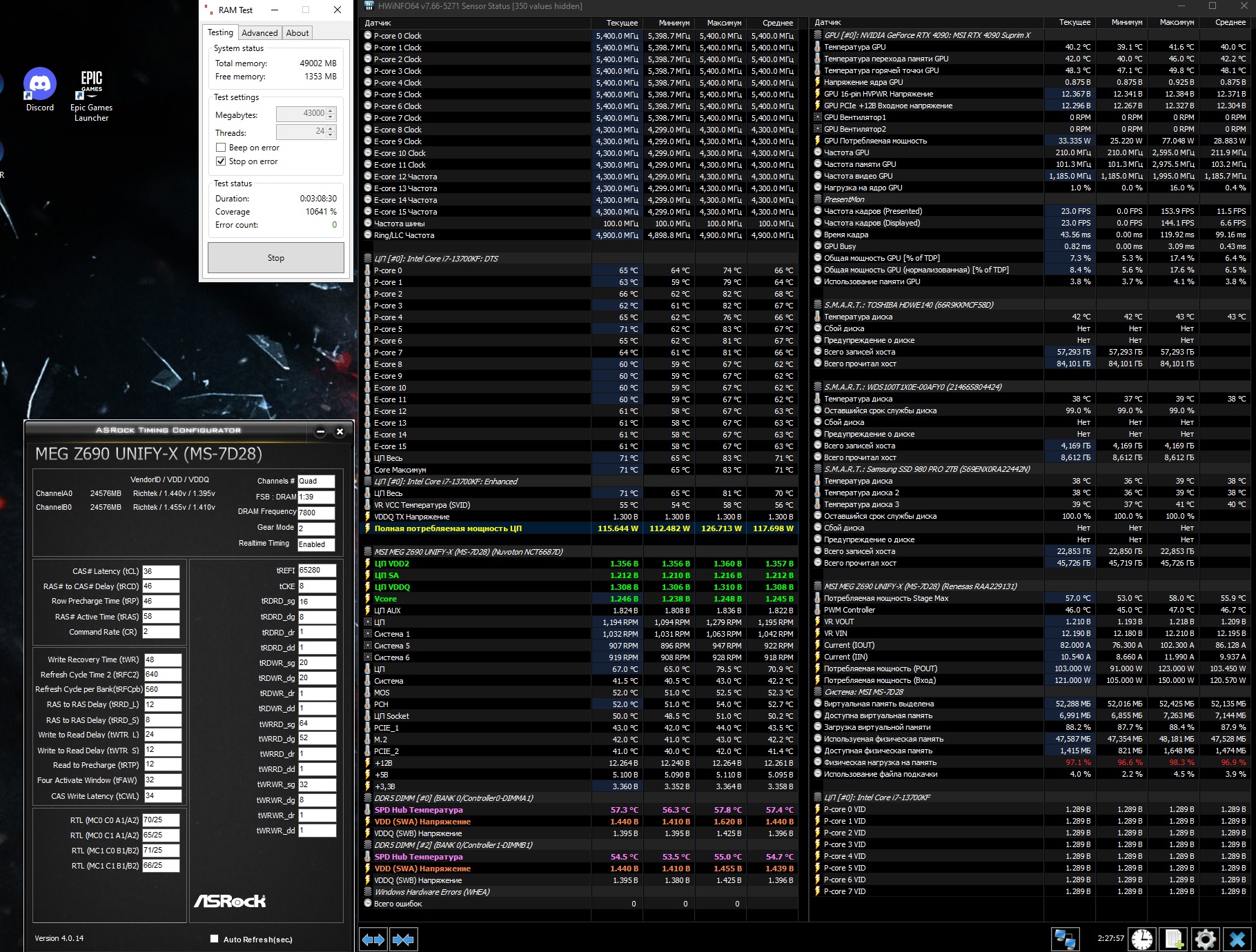1256x952 pixels.
Task: Open the Discord desktop shortcut
Action: 40,90
